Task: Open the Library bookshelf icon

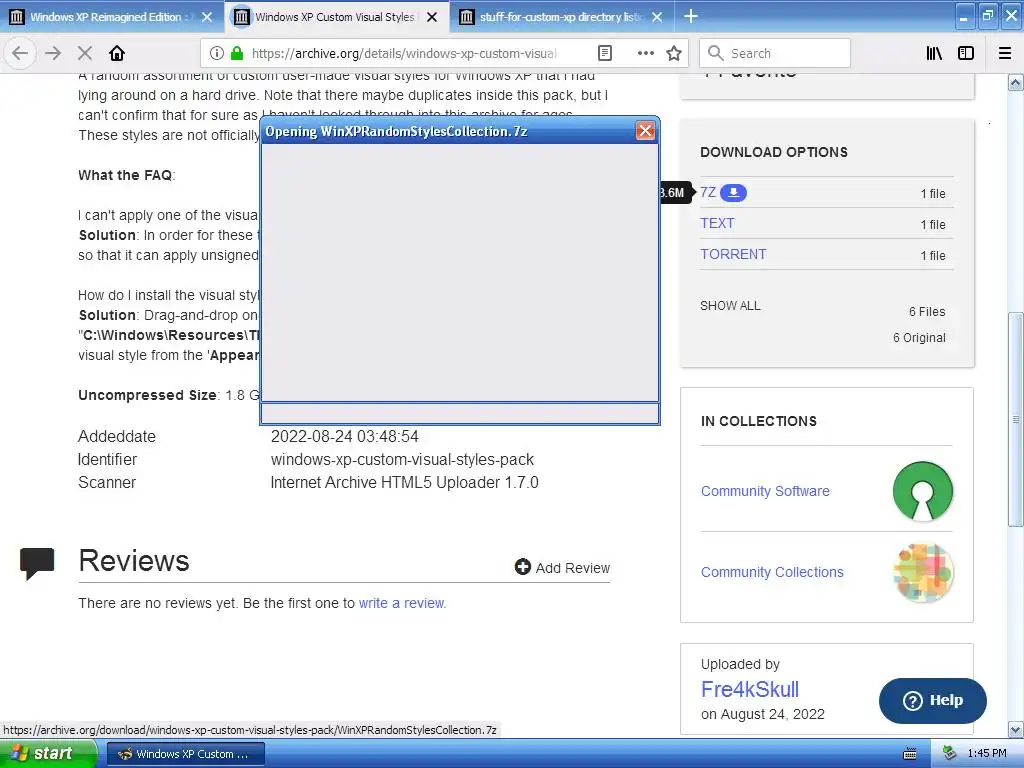Action: 934,53
